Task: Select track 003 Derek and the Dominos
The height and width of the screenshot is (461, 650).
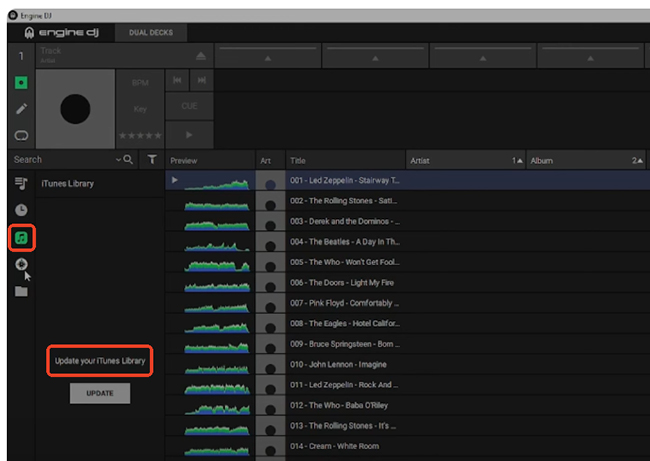Action: click(x=407, y=221)
